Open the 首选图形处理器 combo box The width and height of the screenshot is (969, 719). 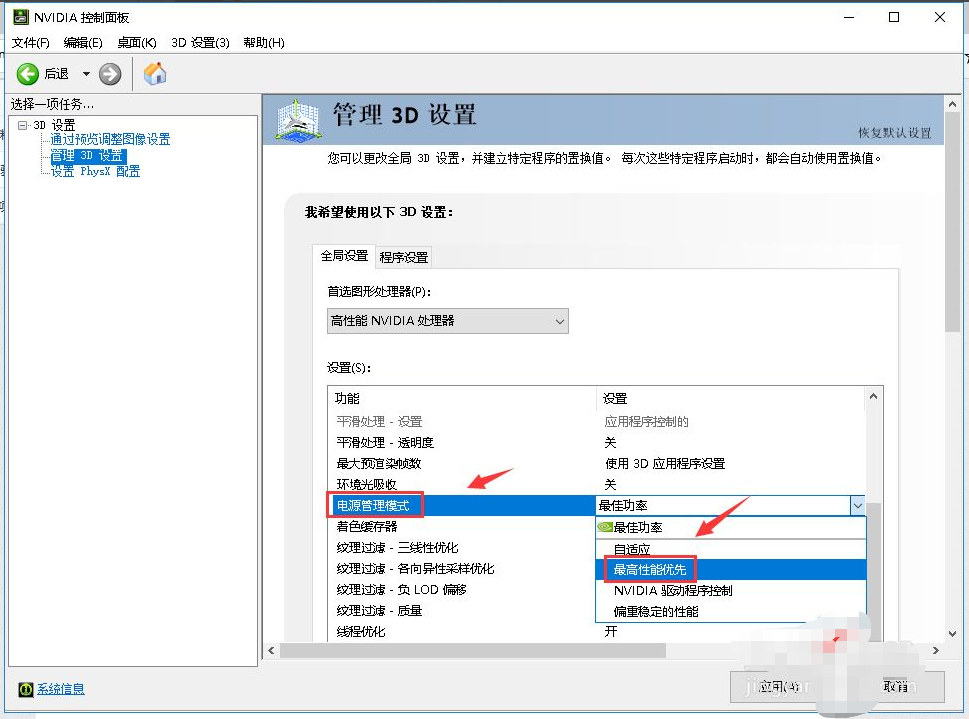447,321
